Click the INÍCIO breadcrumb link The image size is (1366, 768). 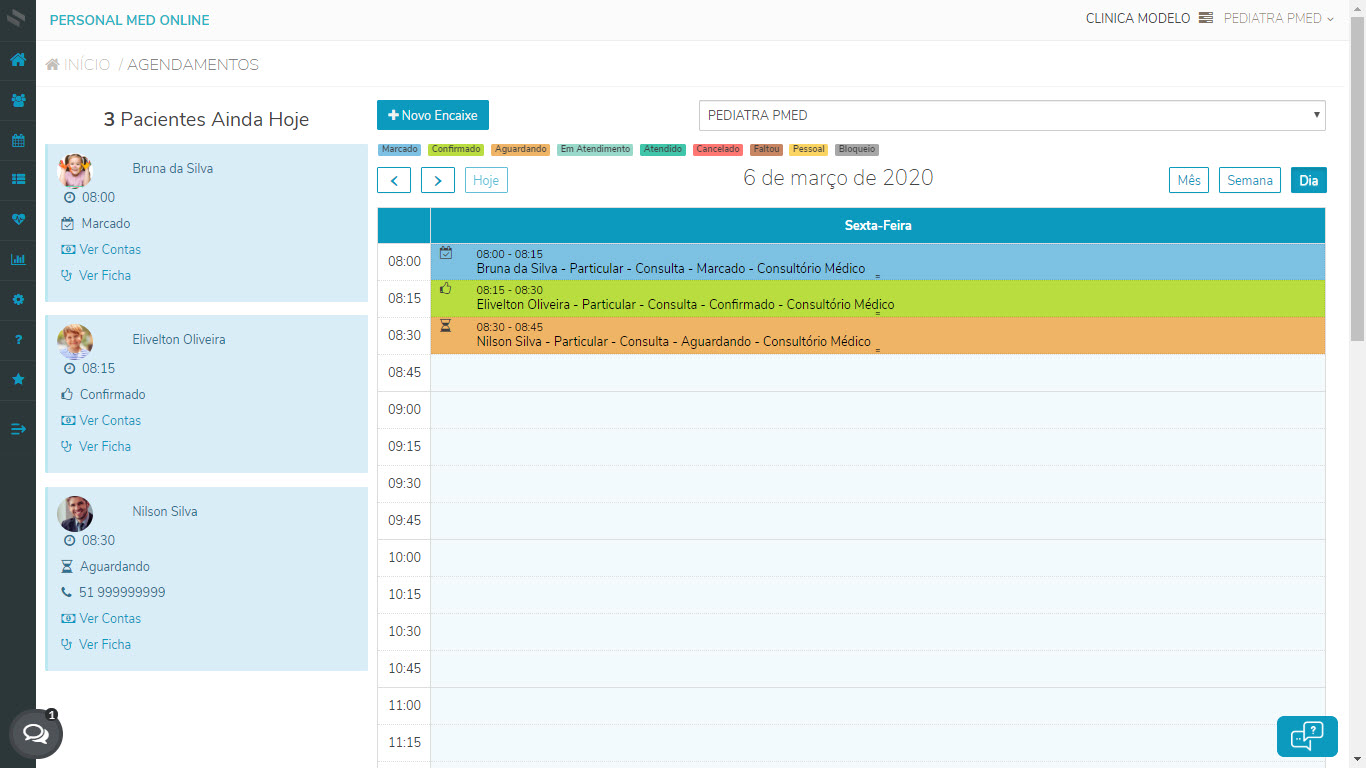(x=86, y=65)
